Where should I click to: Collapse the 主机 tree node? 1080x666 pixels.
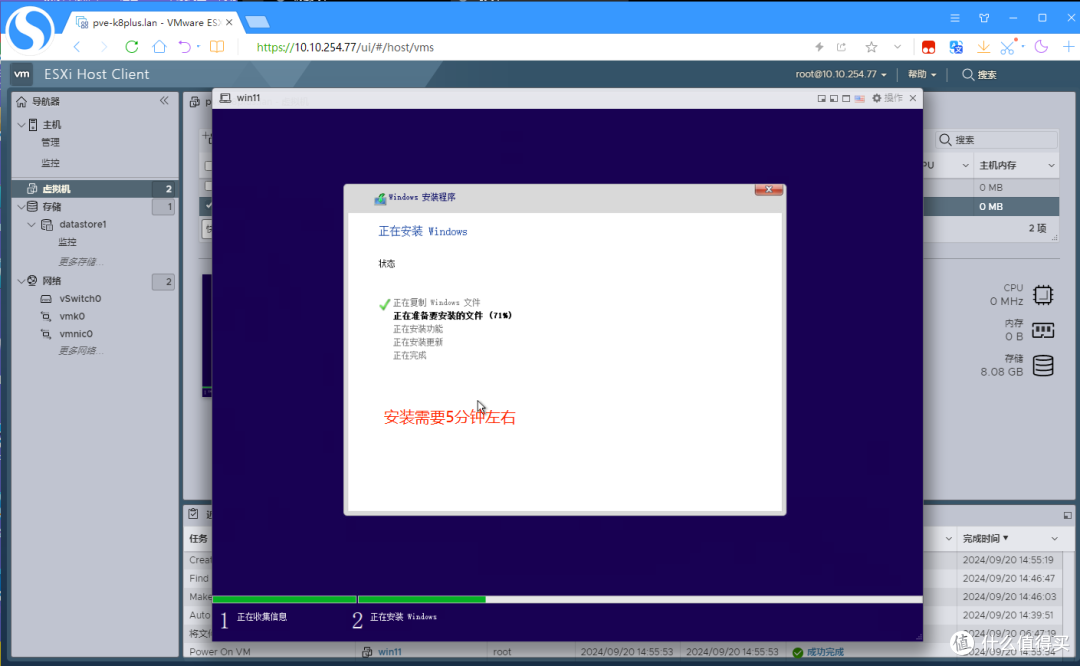tap(21, 125)
